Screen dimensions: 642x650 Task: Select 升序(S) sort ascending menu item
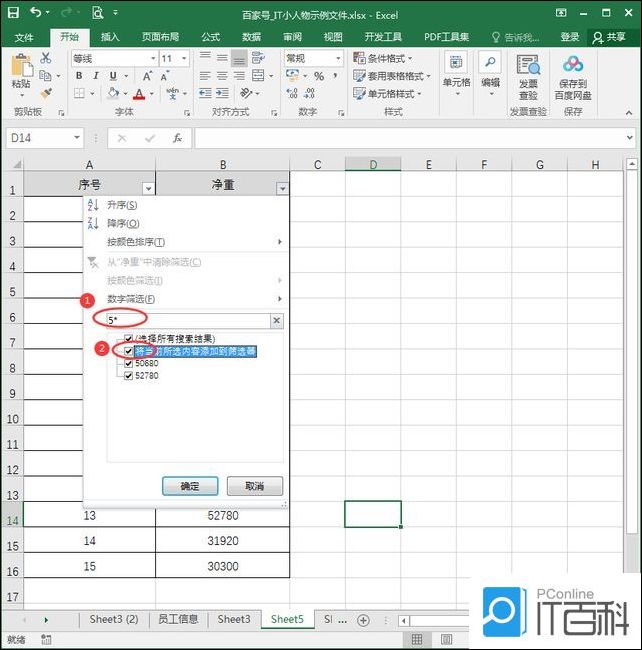point(185,205)
